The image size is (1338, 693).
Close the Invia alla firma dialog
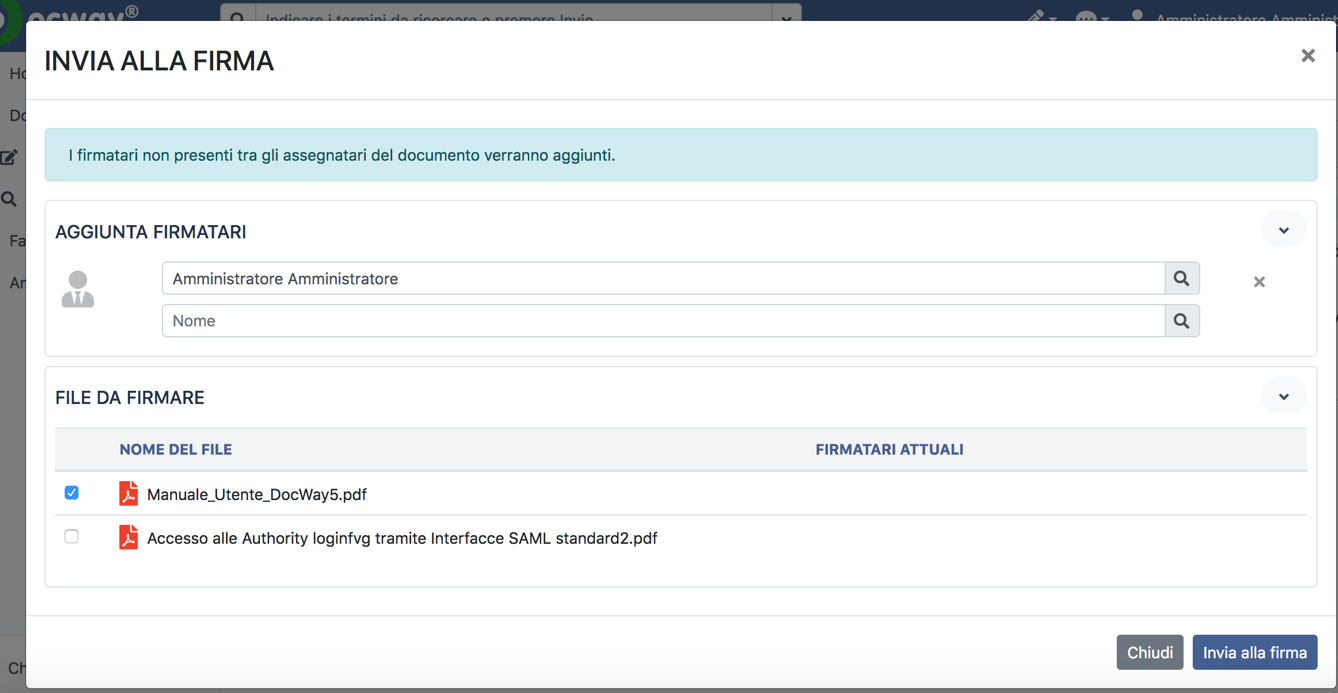click(x=1307, y=56)
